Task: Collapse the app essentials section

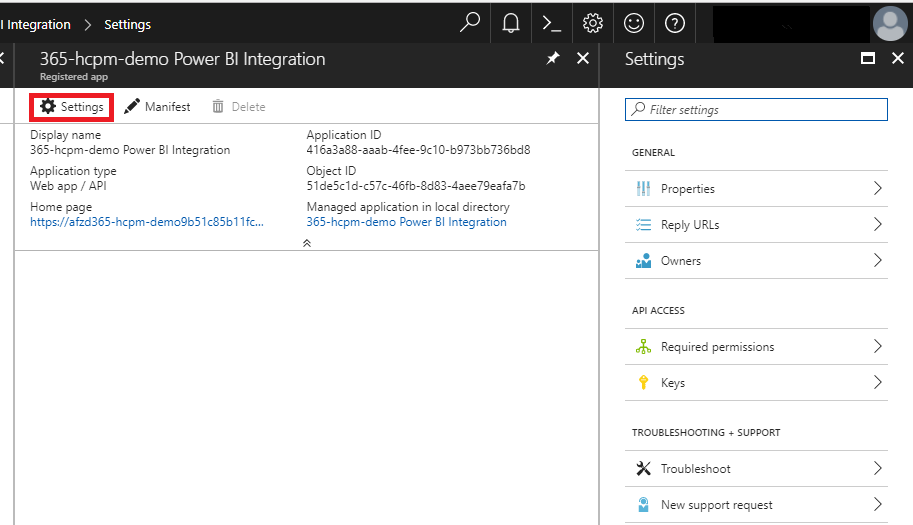Action: pos(306,242)
